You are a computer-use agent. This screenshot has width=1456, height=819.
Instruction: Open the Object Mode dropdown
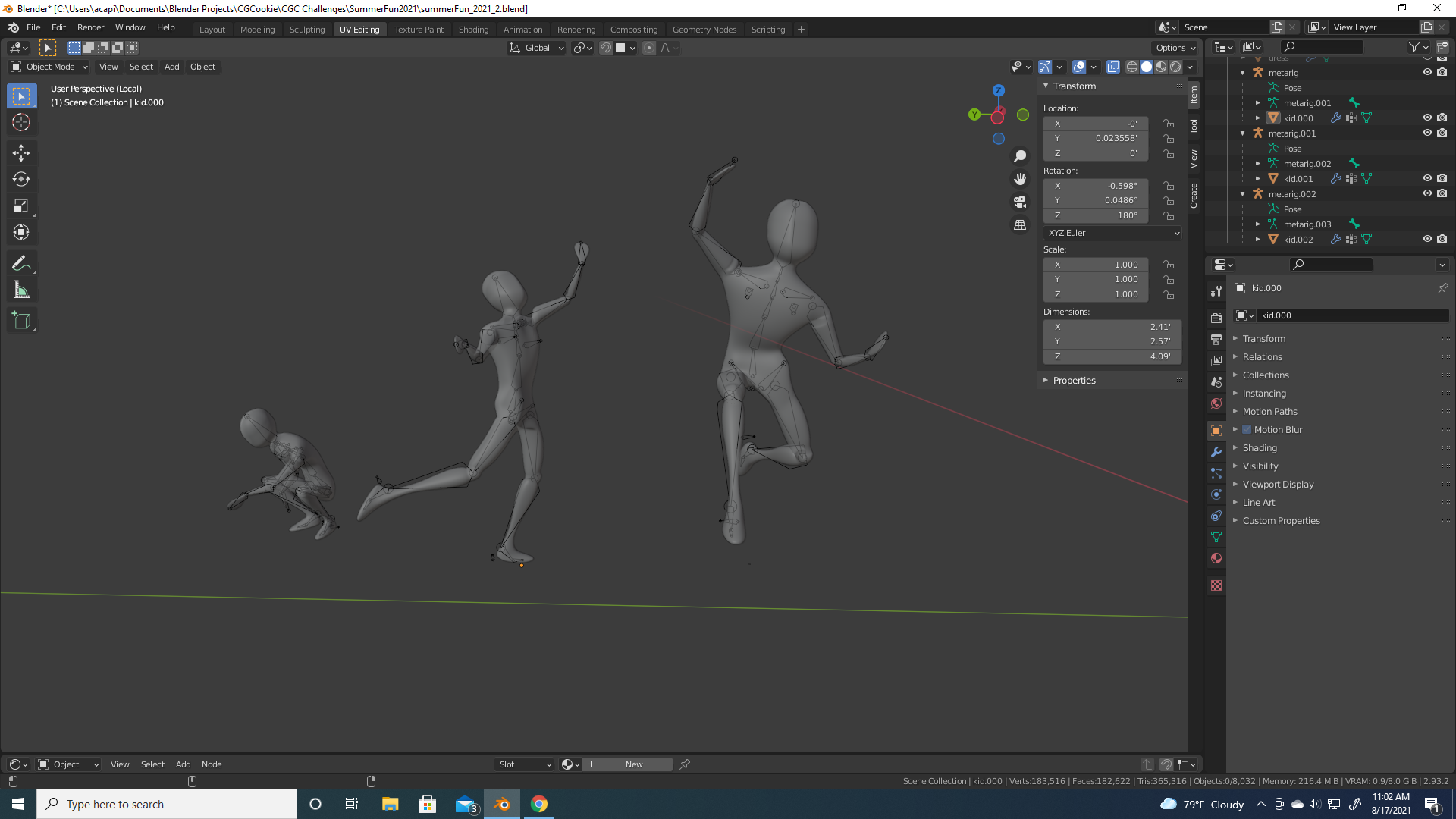[49, 67]
